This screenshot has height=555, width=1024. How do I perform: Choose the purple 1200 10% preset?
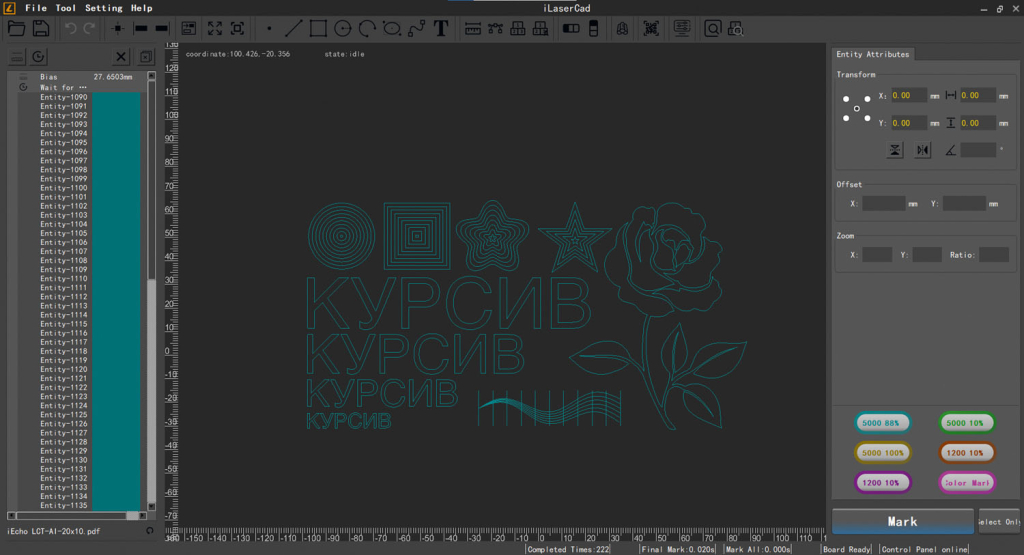pos(882,483)
